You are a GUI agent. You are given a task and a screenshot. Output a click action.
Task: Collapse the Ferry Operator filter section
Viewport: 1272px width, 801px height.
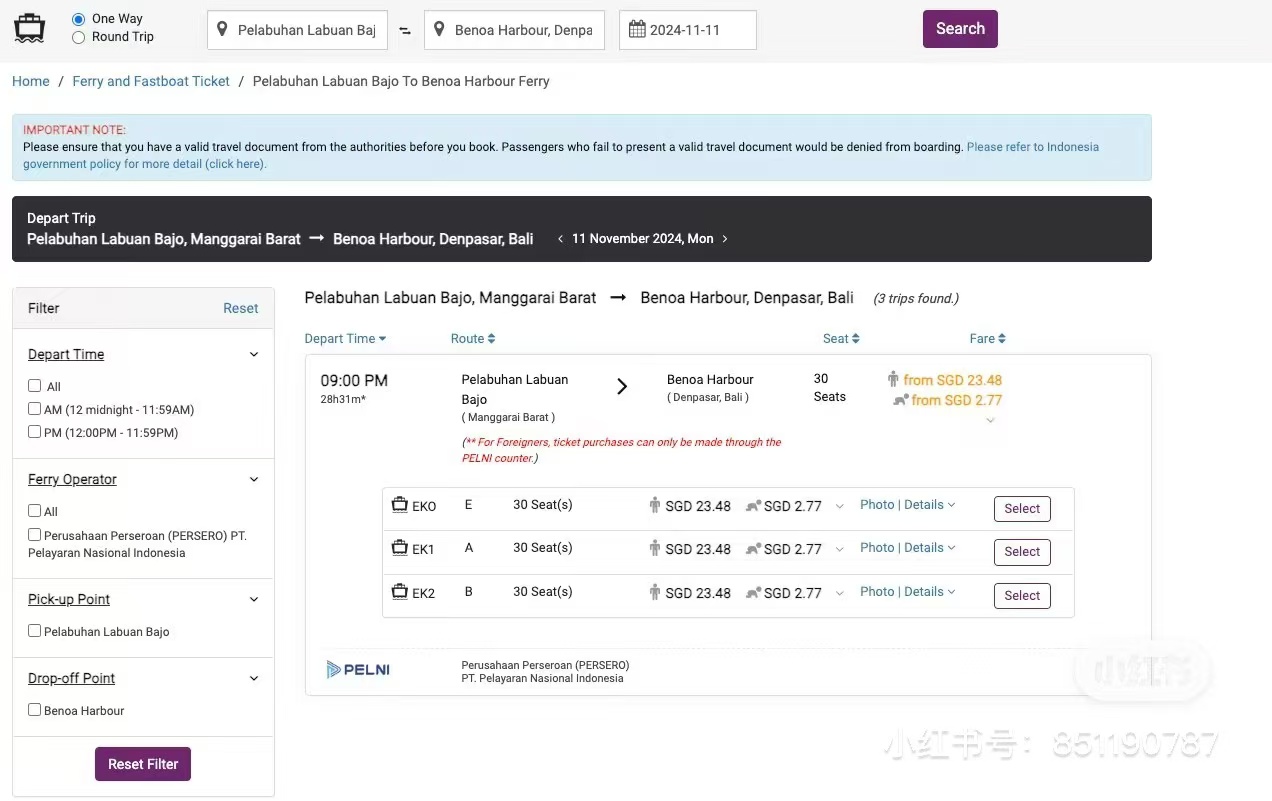pos(254,480)
